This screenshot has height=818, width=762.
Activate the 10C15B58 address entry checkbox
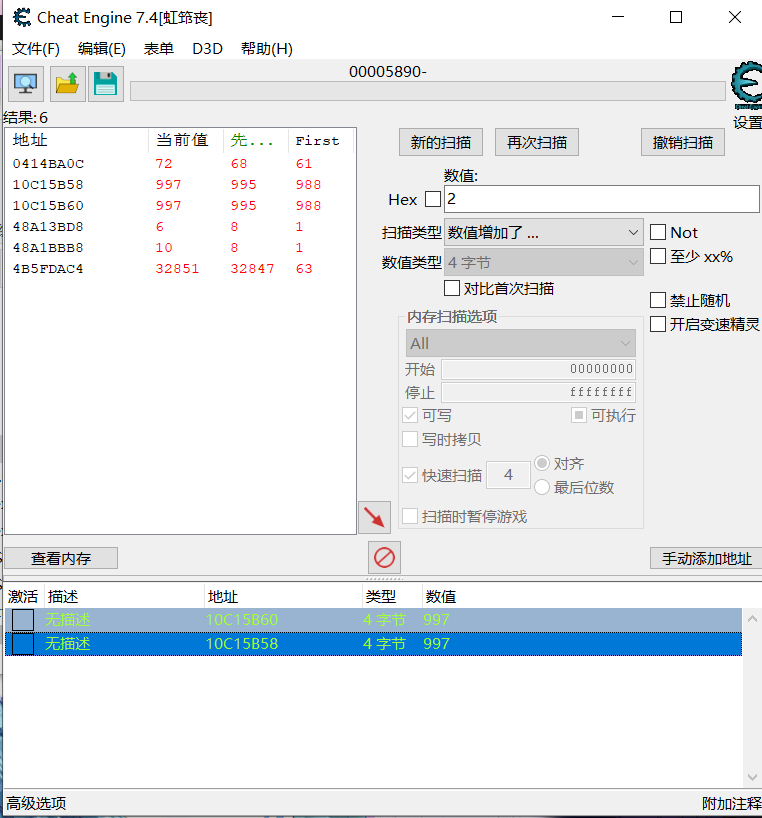click(23, 644)
